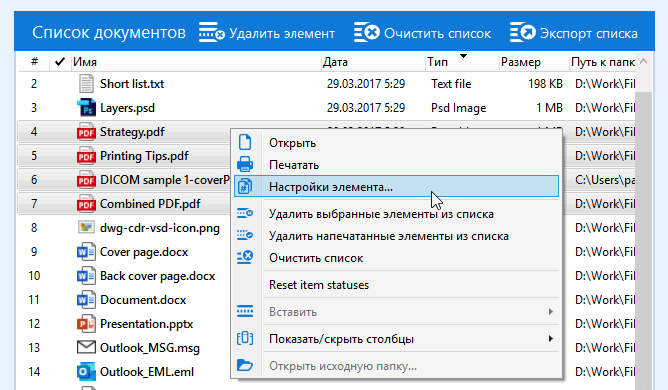Click the Удалить элемент toolbar icon
668x390 pixels.
211,32
